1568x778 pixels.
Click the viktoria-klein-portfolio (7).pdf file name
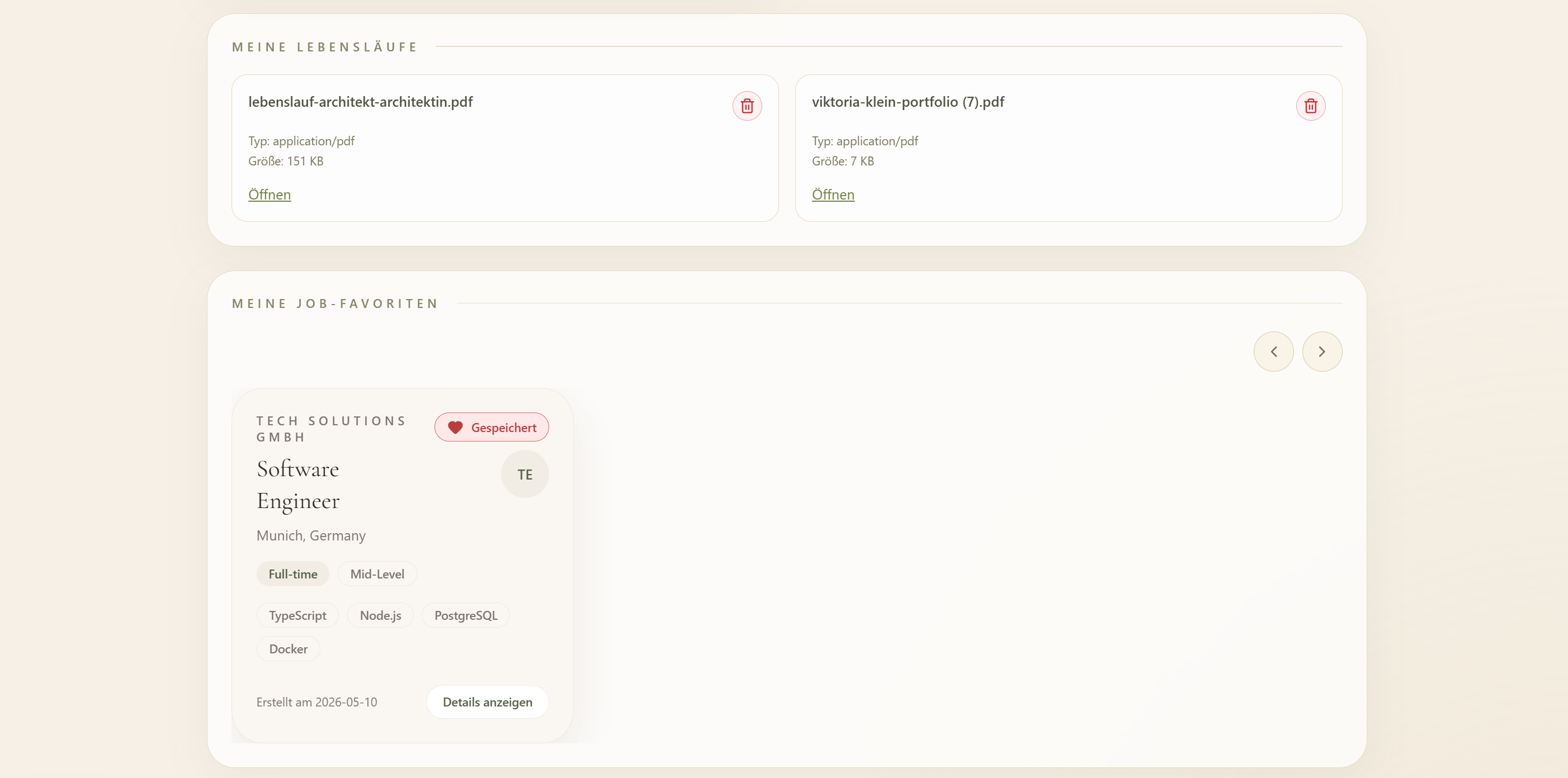click(x=908, y=102)
